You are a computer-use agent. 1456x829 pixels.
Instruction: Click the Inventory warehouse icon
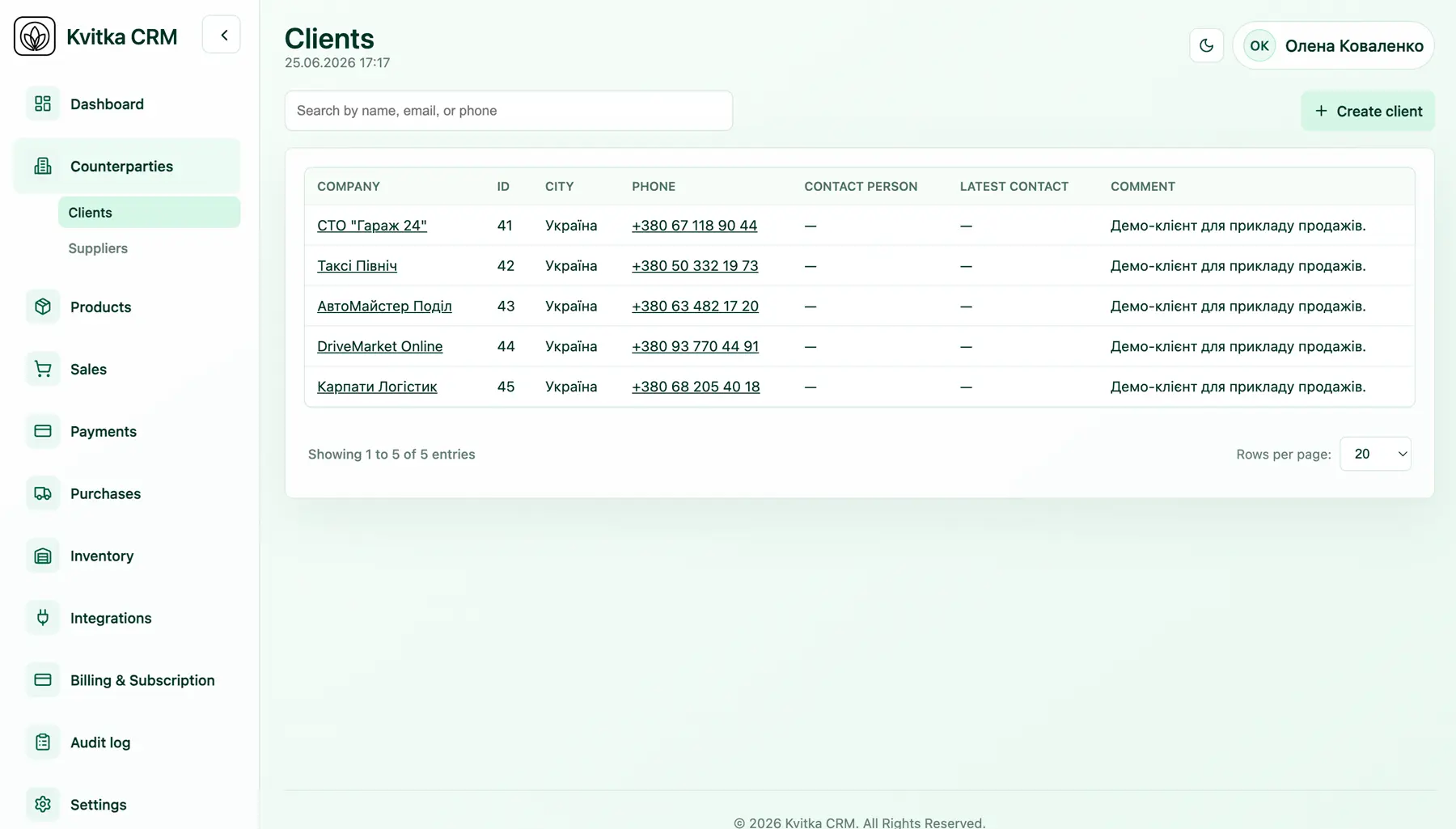pos(43,556)
